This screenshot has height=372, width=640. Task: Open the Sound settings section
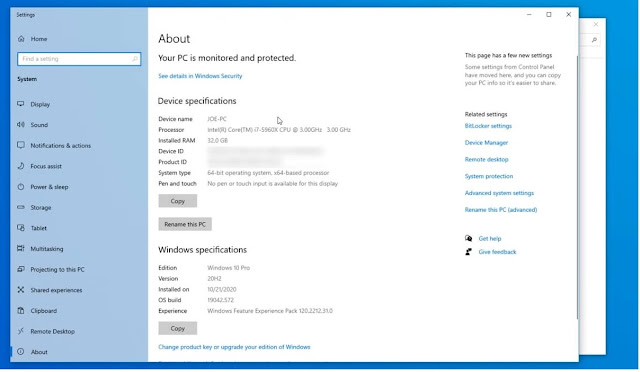click(x=39, y=125)
